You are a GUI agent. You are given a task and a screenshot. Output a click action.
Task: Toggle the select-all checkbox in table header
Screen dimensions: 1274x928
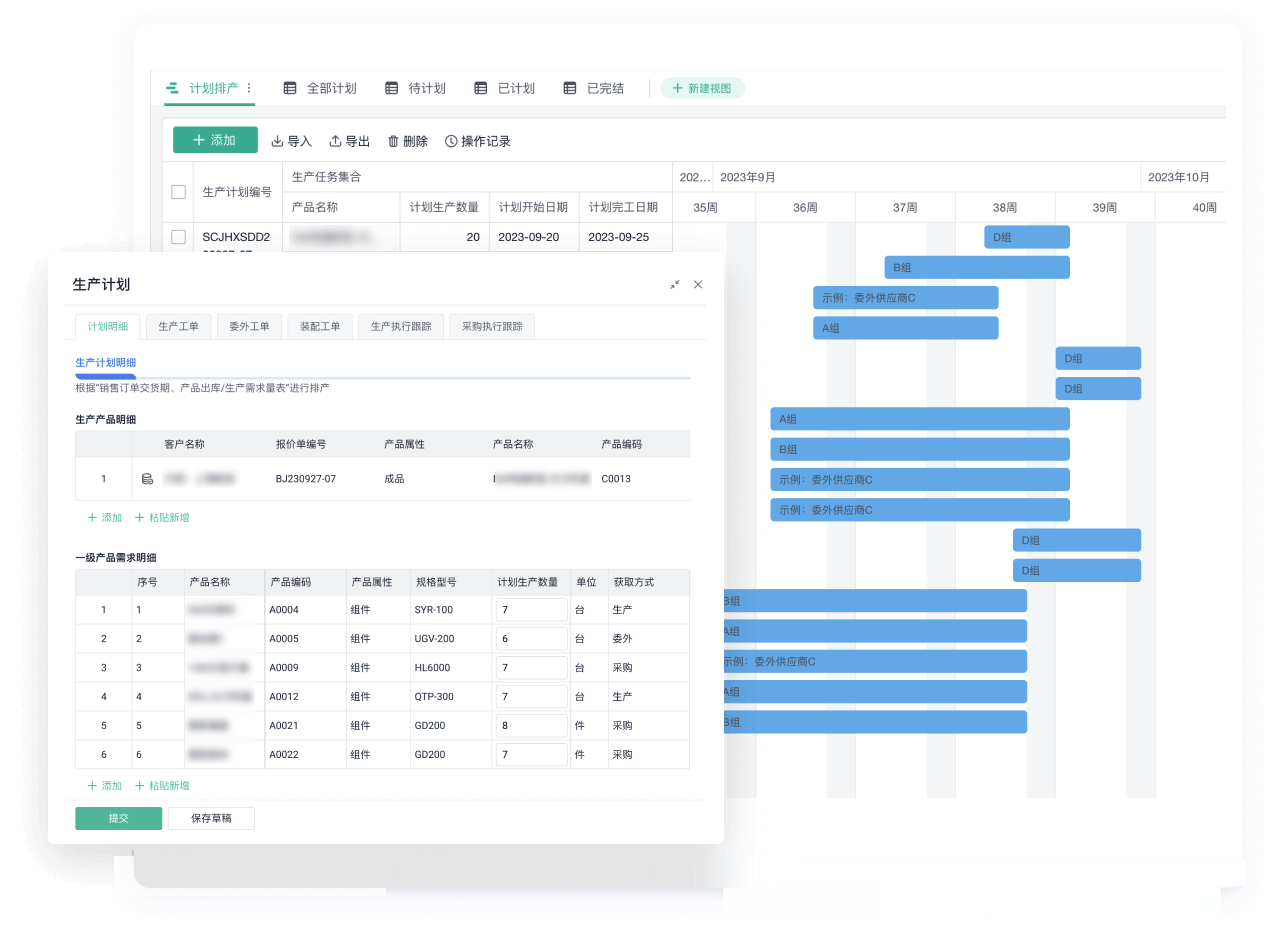(x=179, y=192)
